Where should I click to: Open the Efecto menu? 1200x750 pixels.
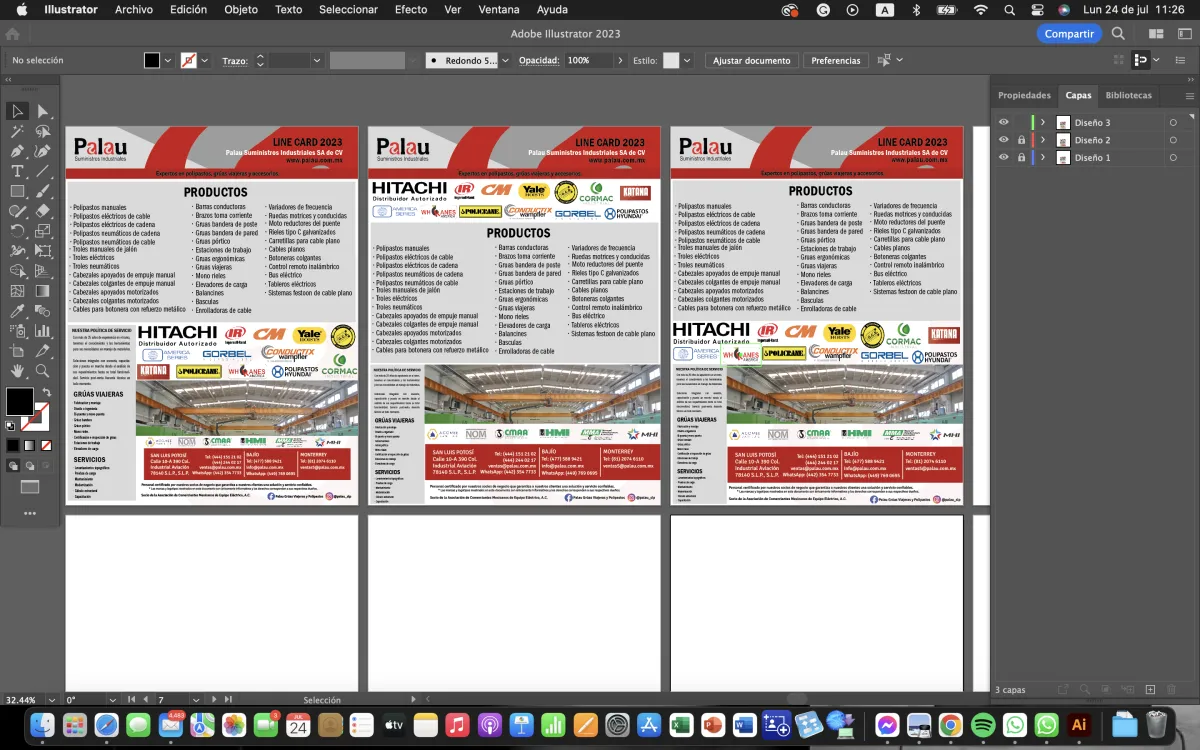(x=411, y=9)
